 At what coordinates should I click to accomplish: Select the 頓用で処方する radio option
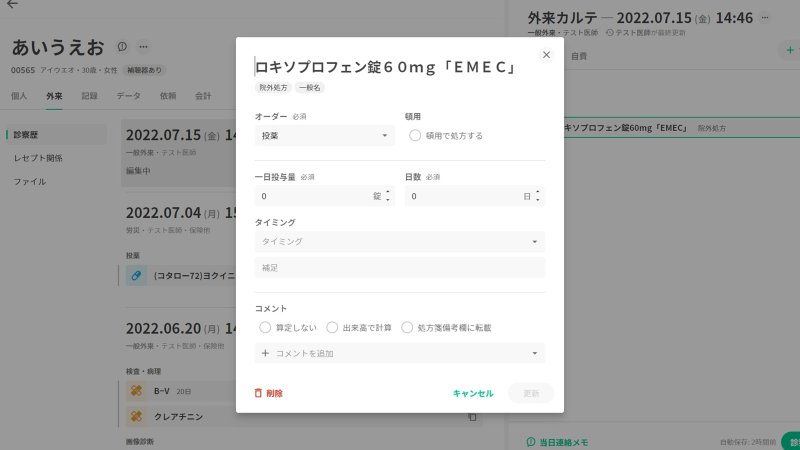coord(415,135)
